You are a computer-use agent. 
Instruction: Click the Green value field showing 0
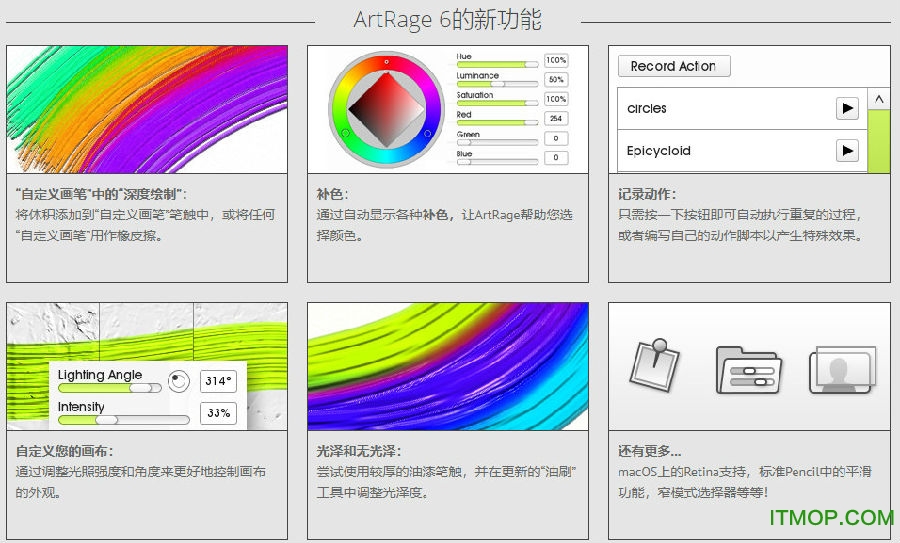pyautogui.click(x=556, y=138)
